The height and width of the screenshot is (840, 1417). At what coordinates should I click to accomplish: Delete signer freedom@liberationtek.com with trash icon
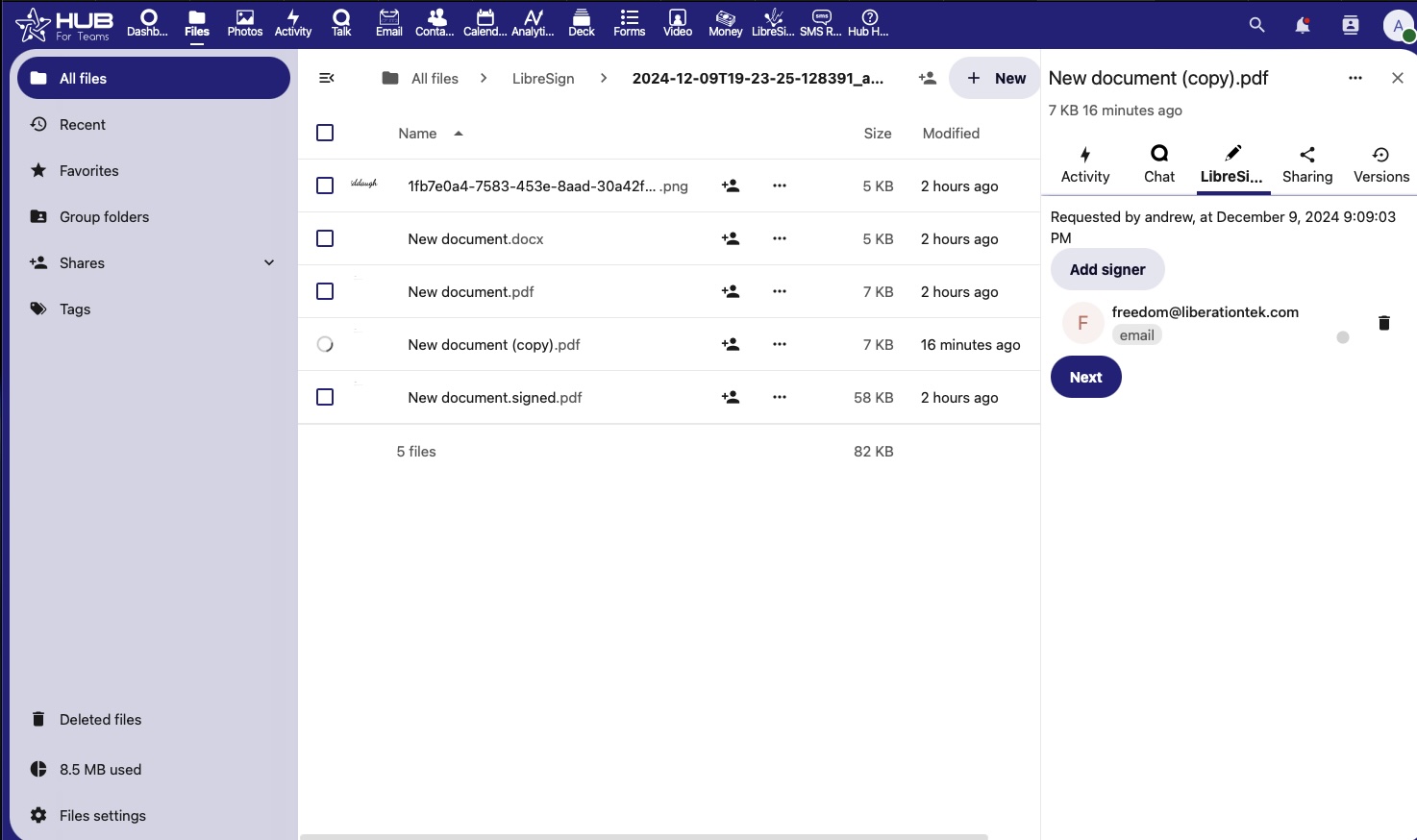1384,323
